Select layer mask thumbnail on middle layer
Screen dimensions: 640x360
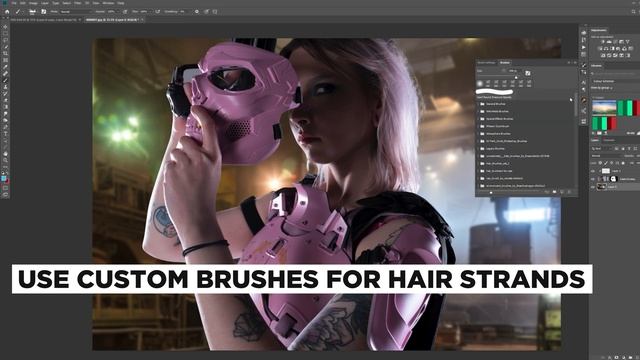click(613, 179)
